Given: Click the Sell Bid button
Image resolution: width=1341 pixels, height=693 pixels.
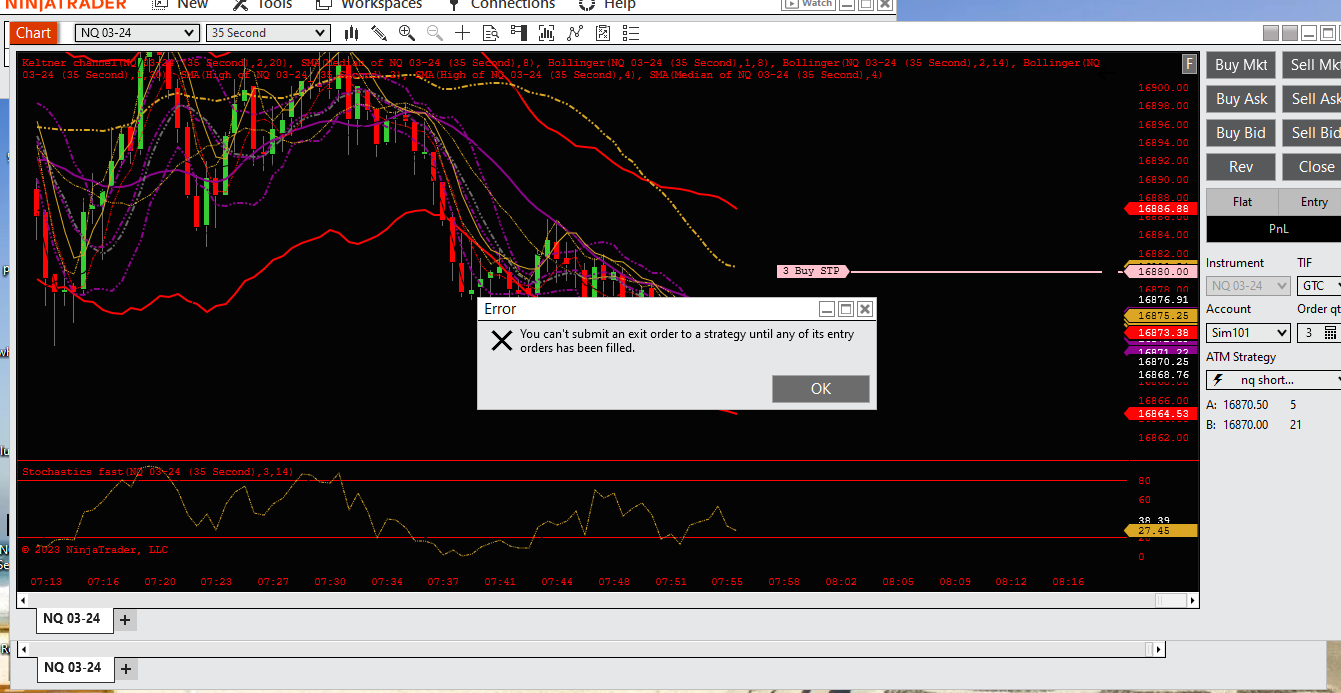Looking at the screenshot, I should pos(1312,133).
